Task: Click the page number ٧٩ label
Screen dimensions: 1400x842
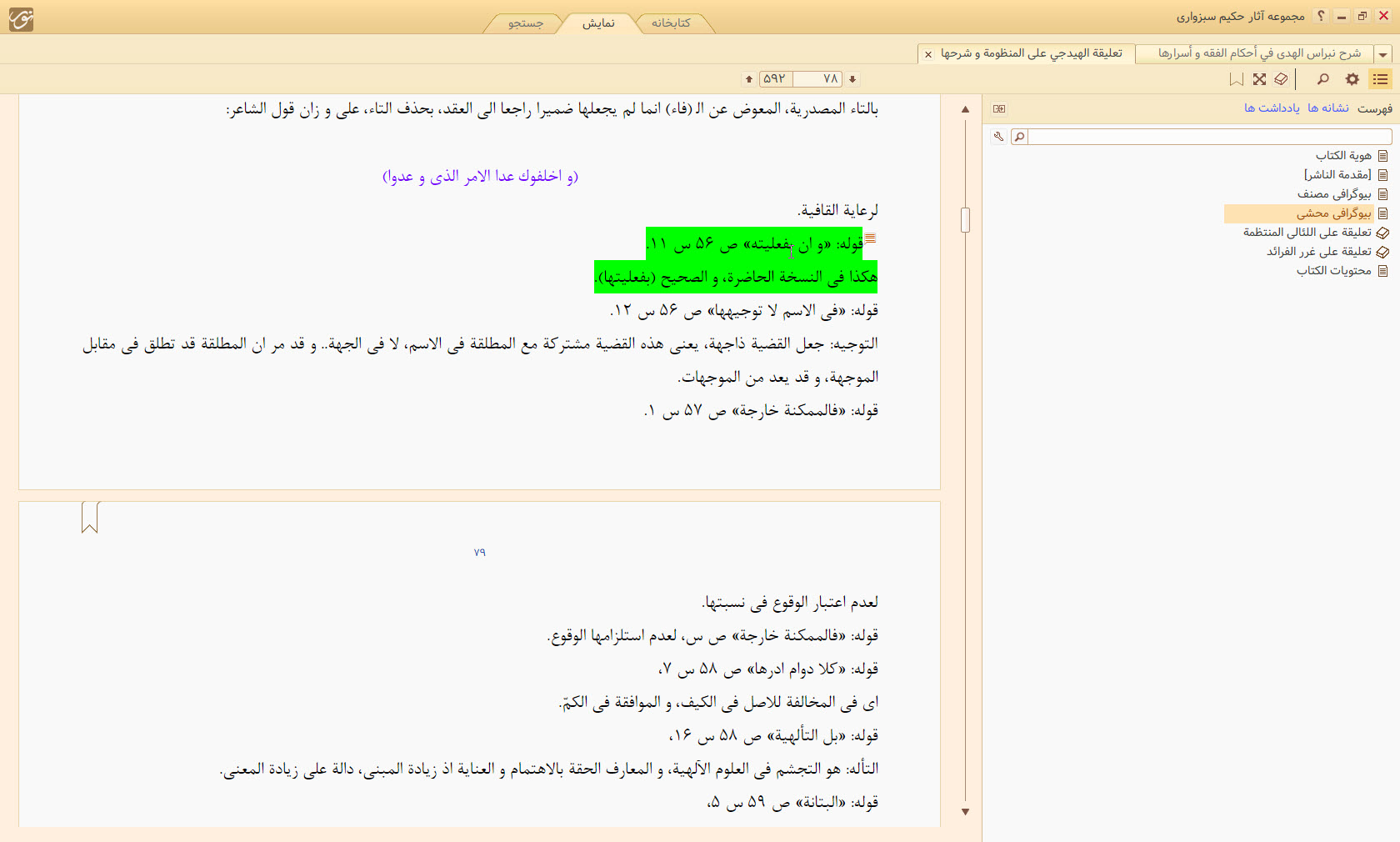Action: 479,553
